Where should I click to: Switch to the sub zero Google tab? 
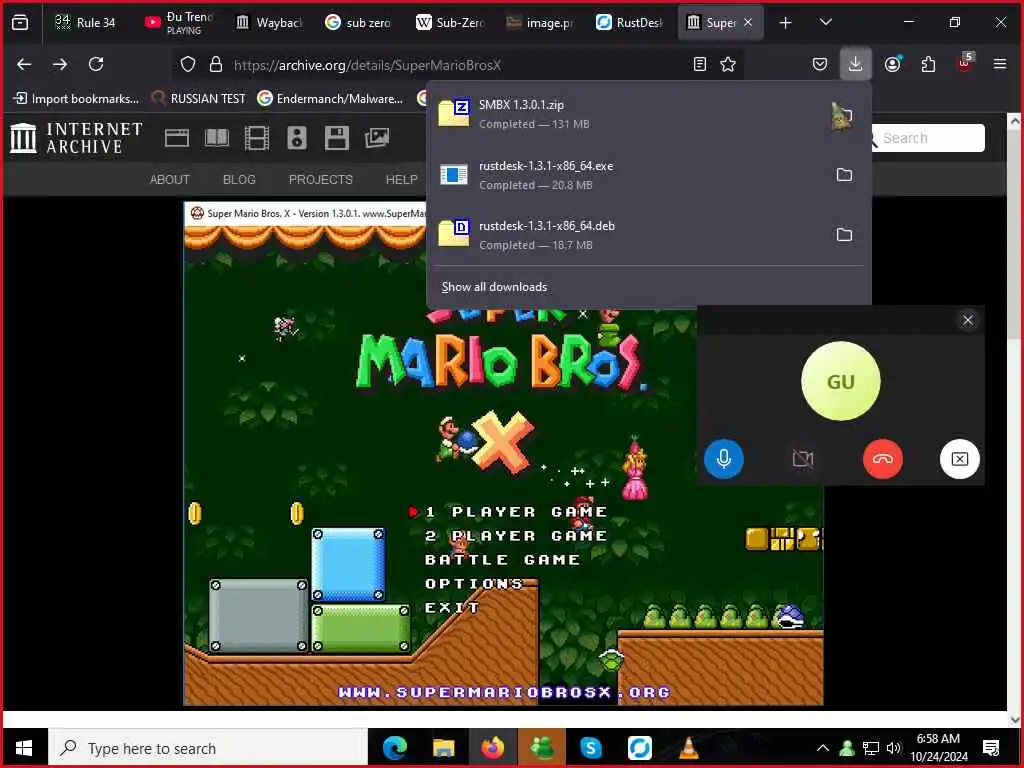[x=359, y=22]
